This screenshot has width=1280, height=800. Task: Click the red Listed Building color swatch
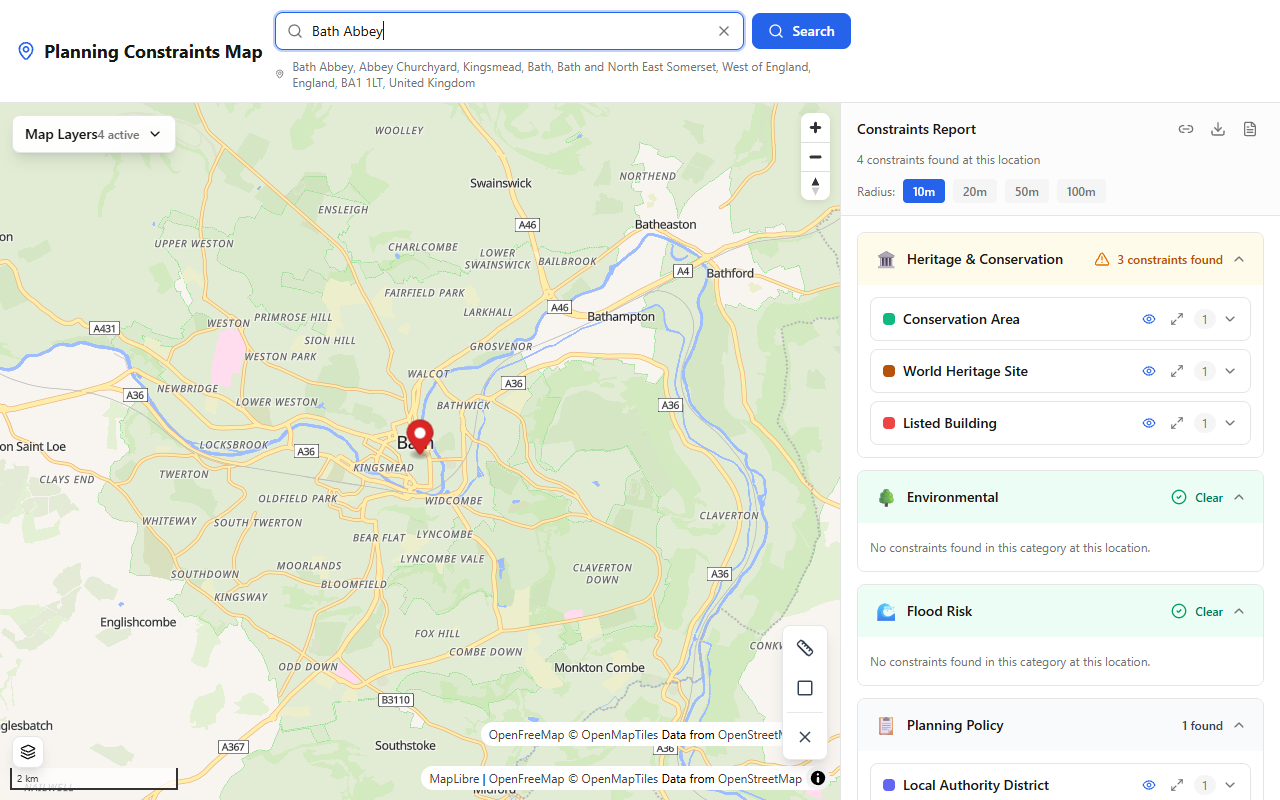pos(889,423)
